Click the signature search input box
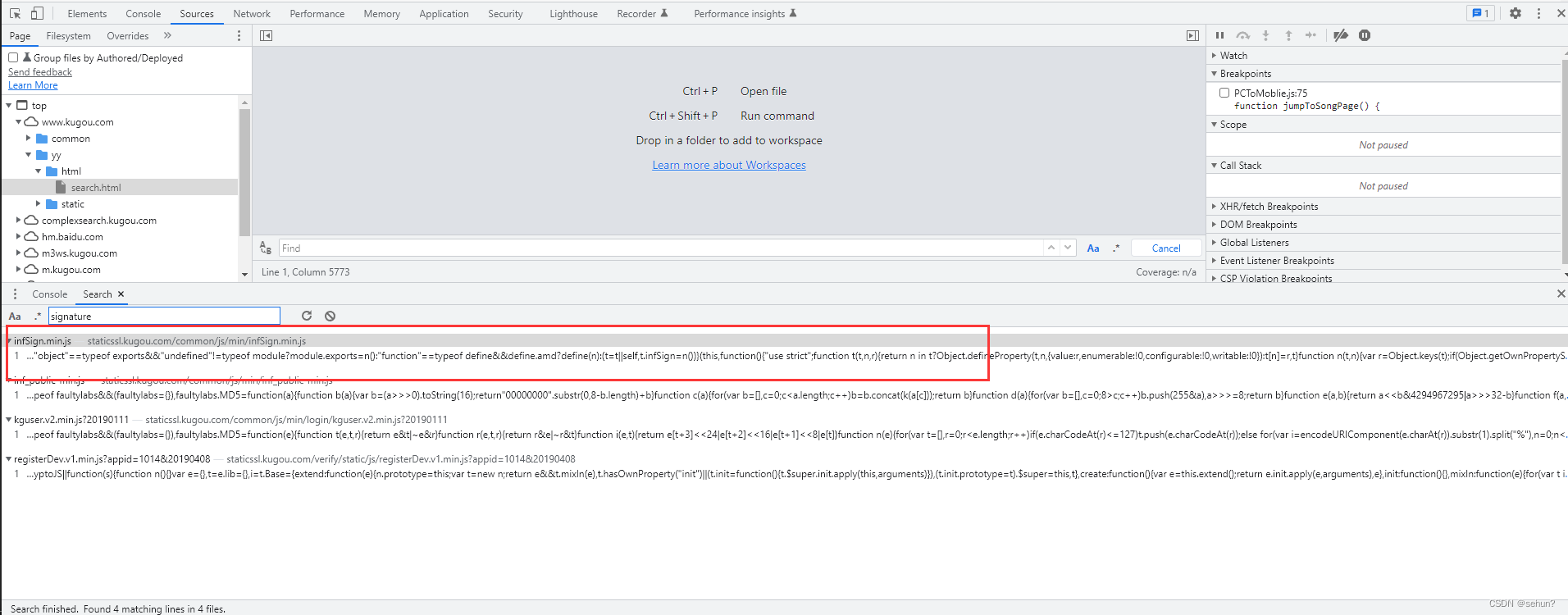 point(164,316)
